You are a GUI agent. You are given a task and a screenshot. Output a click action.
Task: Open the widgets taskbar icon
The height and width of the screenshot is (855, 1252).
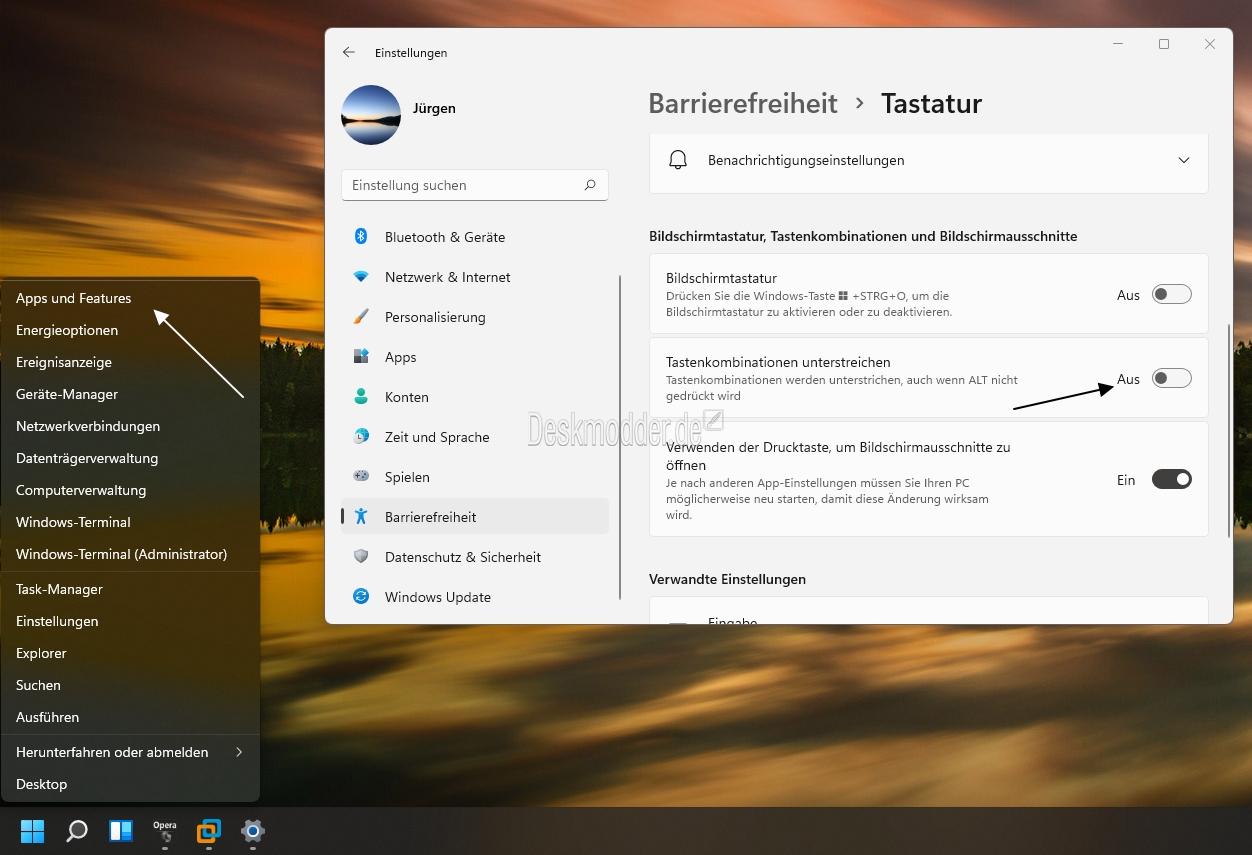[121, 830]
